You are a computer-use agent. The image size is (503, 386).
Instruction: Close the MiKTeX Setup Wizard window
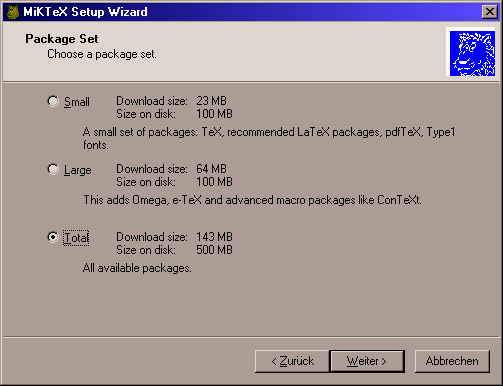tap(490, 12)
